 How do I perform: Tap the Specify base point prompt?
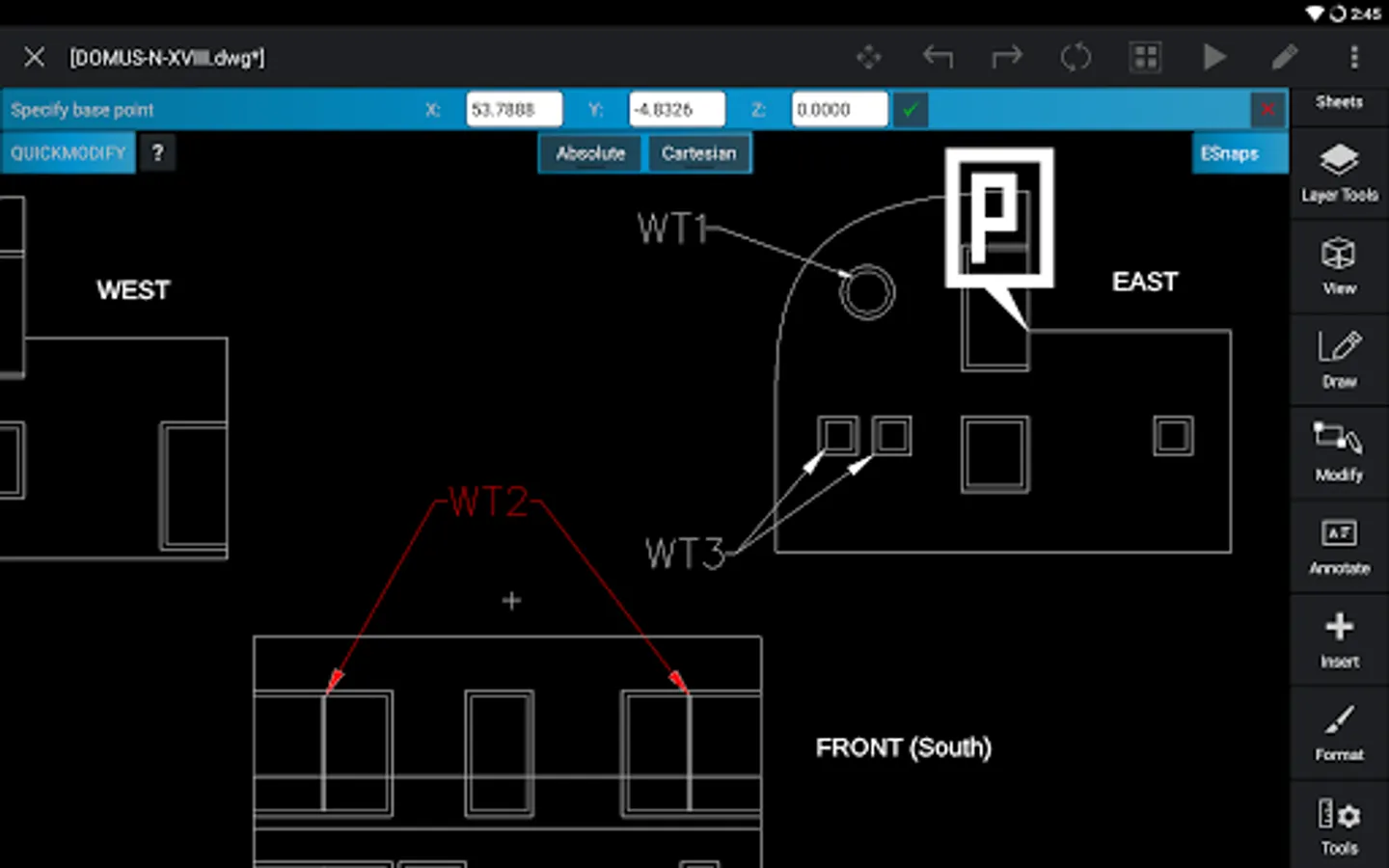[82, 110]
